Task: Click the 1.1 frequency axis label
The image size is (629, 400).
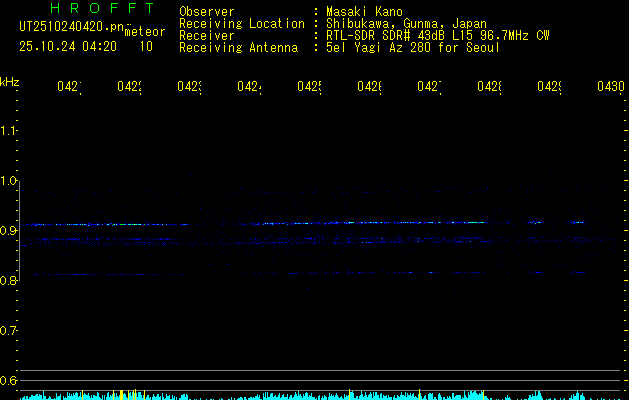Action: coord(8,131)
